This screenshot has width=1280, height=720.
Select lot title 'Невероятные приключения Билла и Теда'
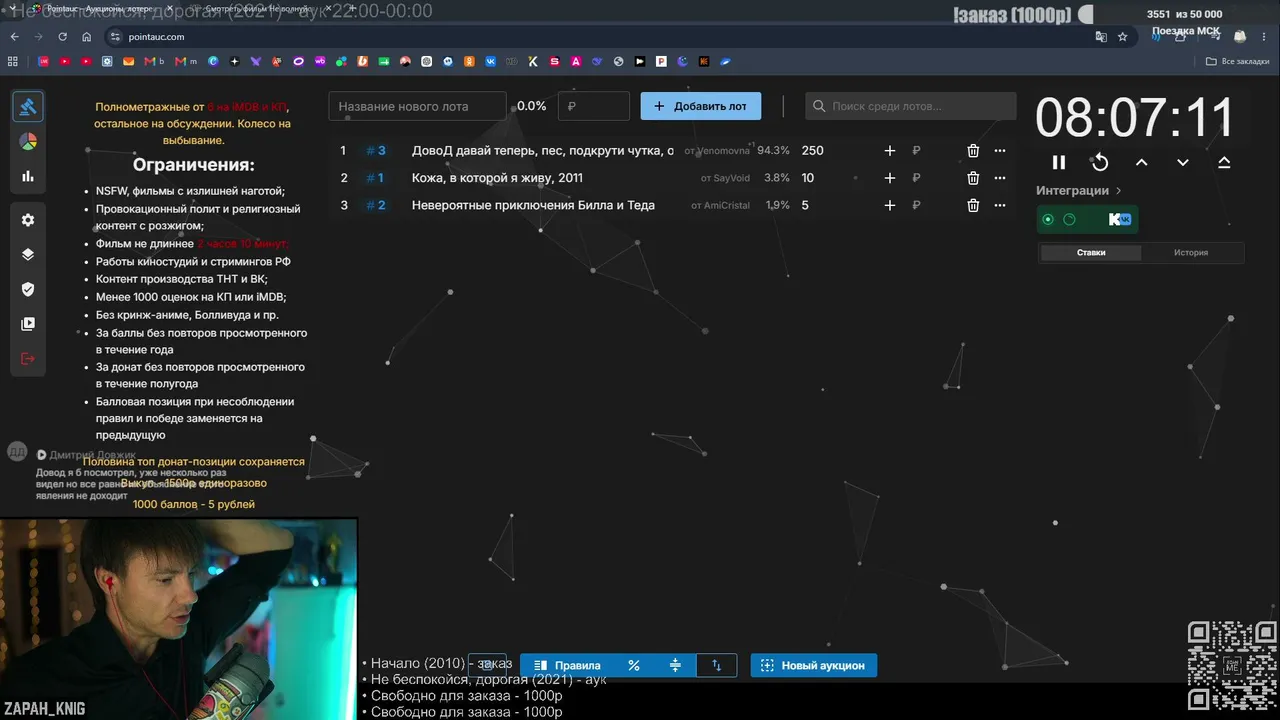point(533,205)
